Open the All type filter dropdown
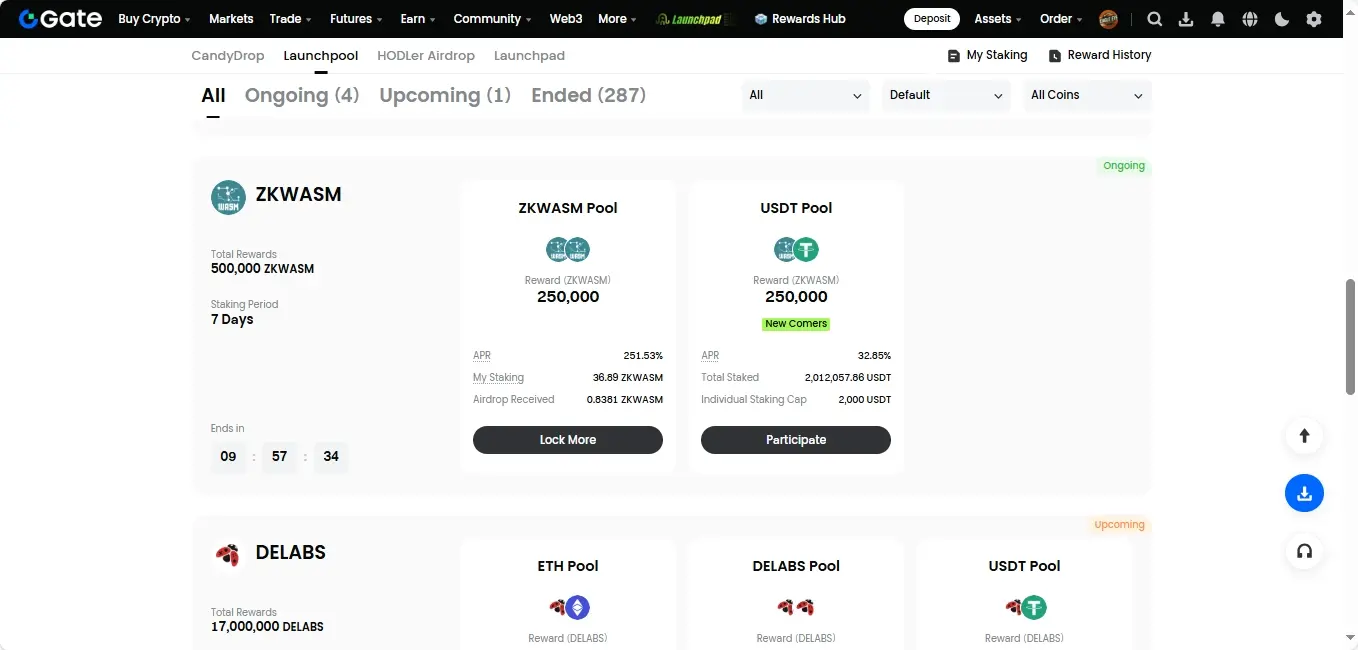The height and width of the screenshot is (650, 1358). (806, 95)
